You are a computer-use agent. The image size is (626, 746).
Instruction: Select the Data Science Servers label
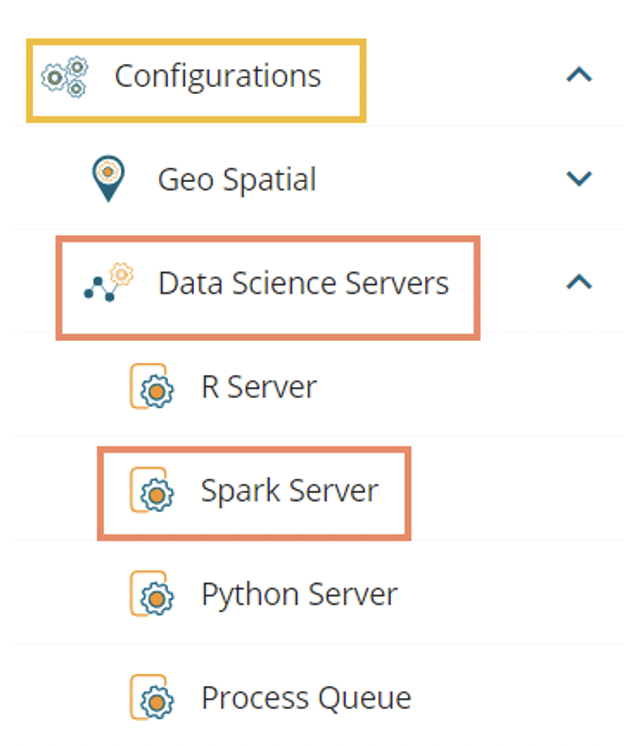pyautogui.click(x=303, y=283)
